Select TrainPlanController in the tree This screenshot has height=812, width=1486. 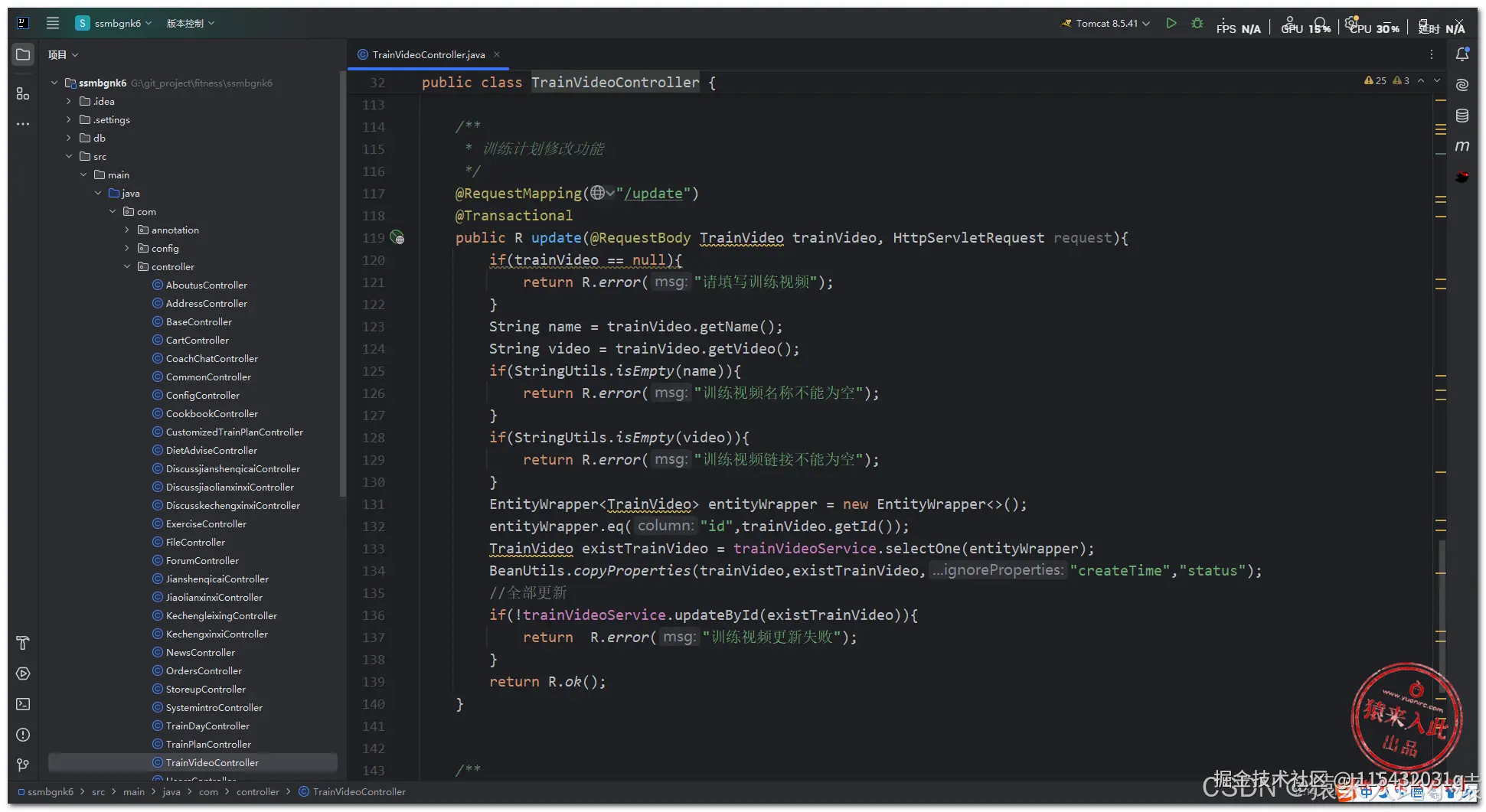click(x=208, y=744)
